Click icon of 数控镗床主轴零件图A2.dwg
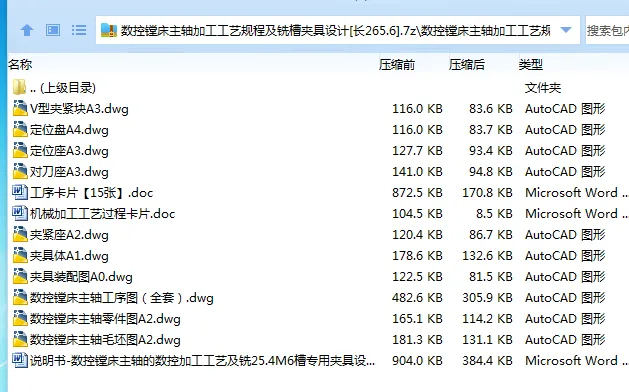Screen dimensions: 629x392 [20, 318]
